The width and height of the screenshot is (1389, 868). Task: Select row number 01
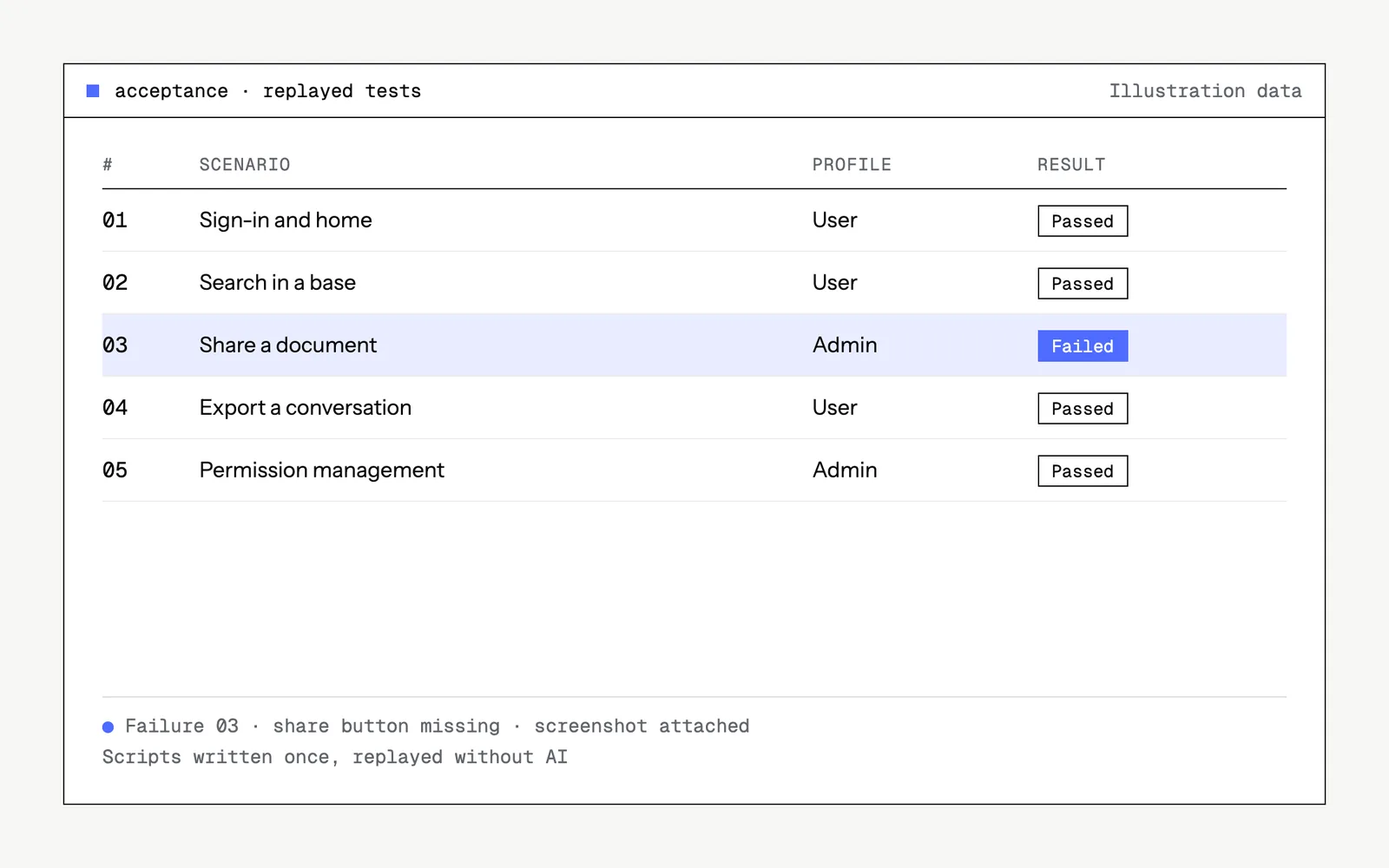point(115,220)
